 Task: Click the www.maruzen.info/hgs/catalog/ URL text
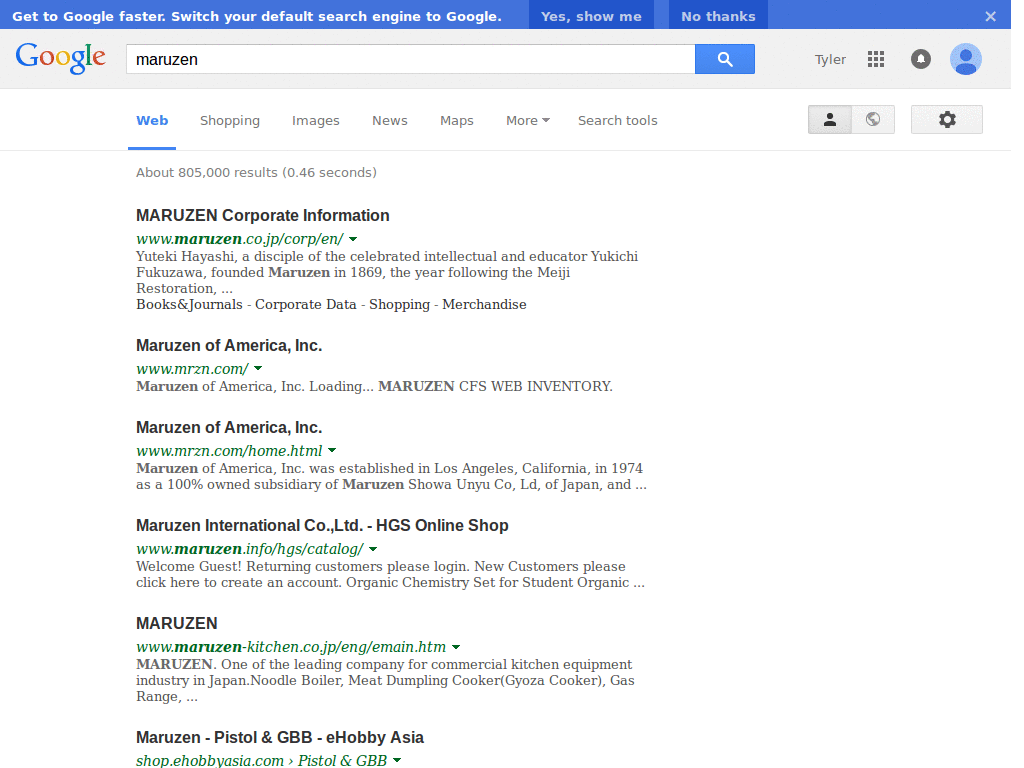[249, 549]
